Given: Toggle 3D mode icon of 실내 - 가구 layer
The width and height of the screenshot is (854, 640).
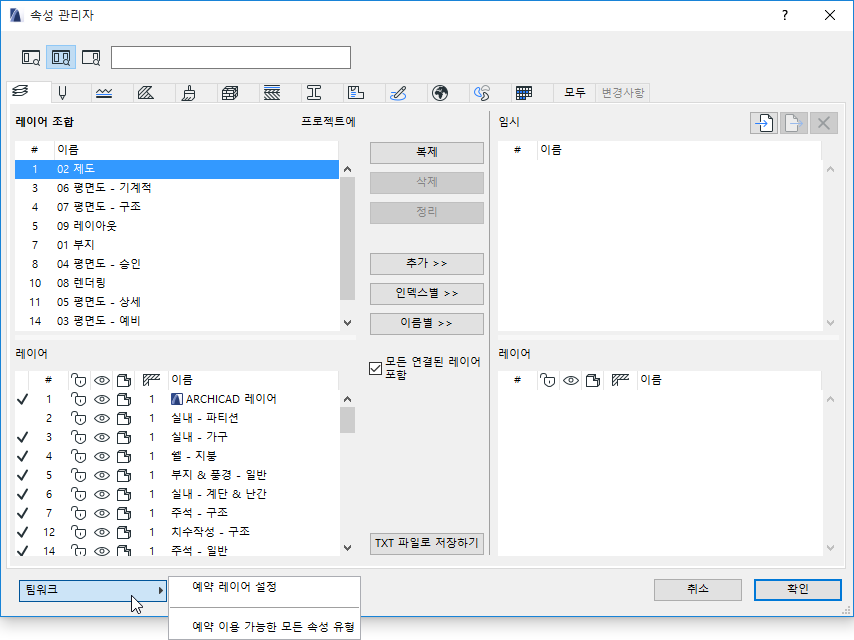Looking at the screenshot, I should pyautogui.click(x=124, y=437).
